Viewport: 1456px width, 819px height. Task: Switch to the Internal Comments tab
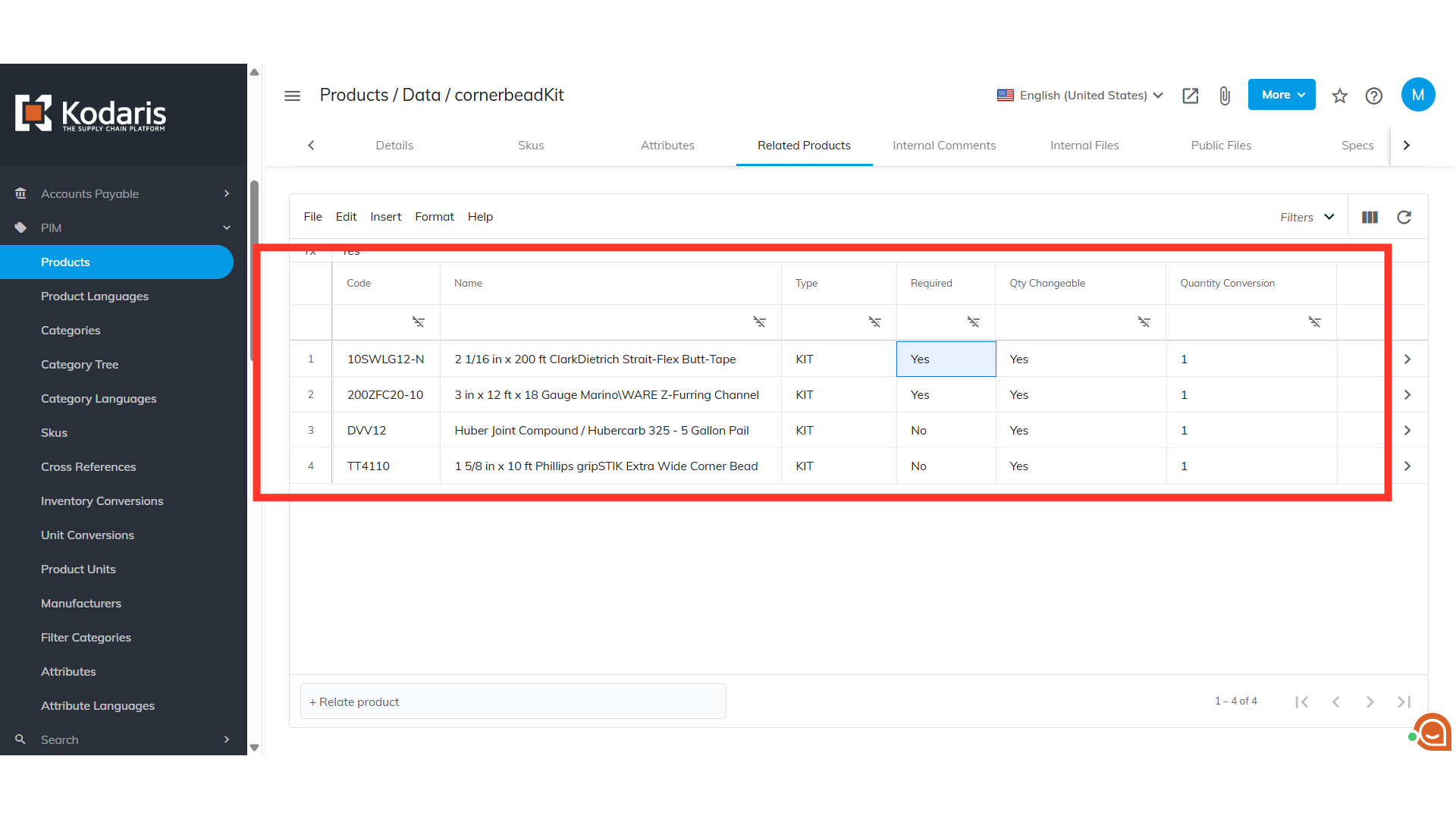pos(944,146)
